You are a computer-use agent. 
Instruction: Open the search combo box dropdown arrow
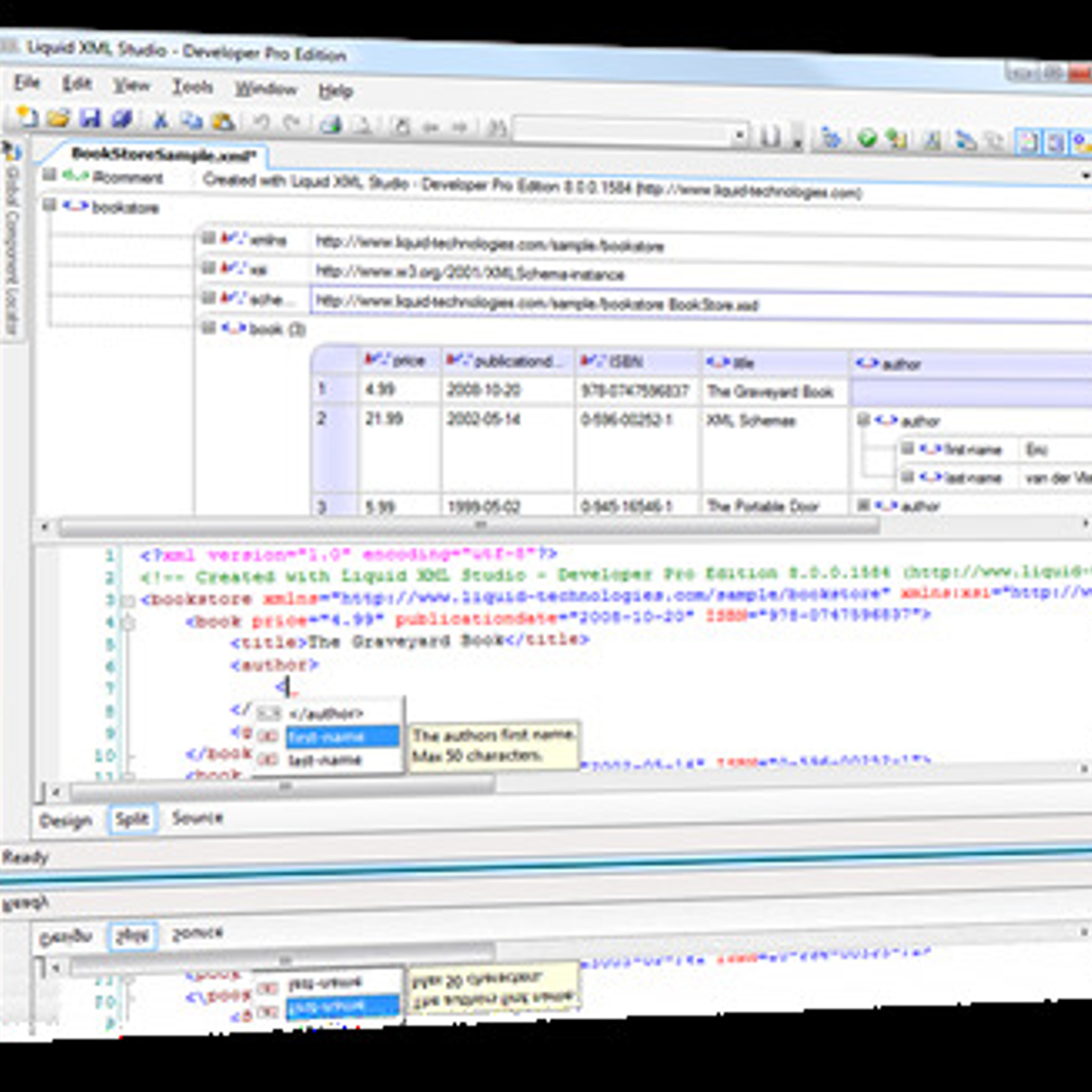pos(741,136)
